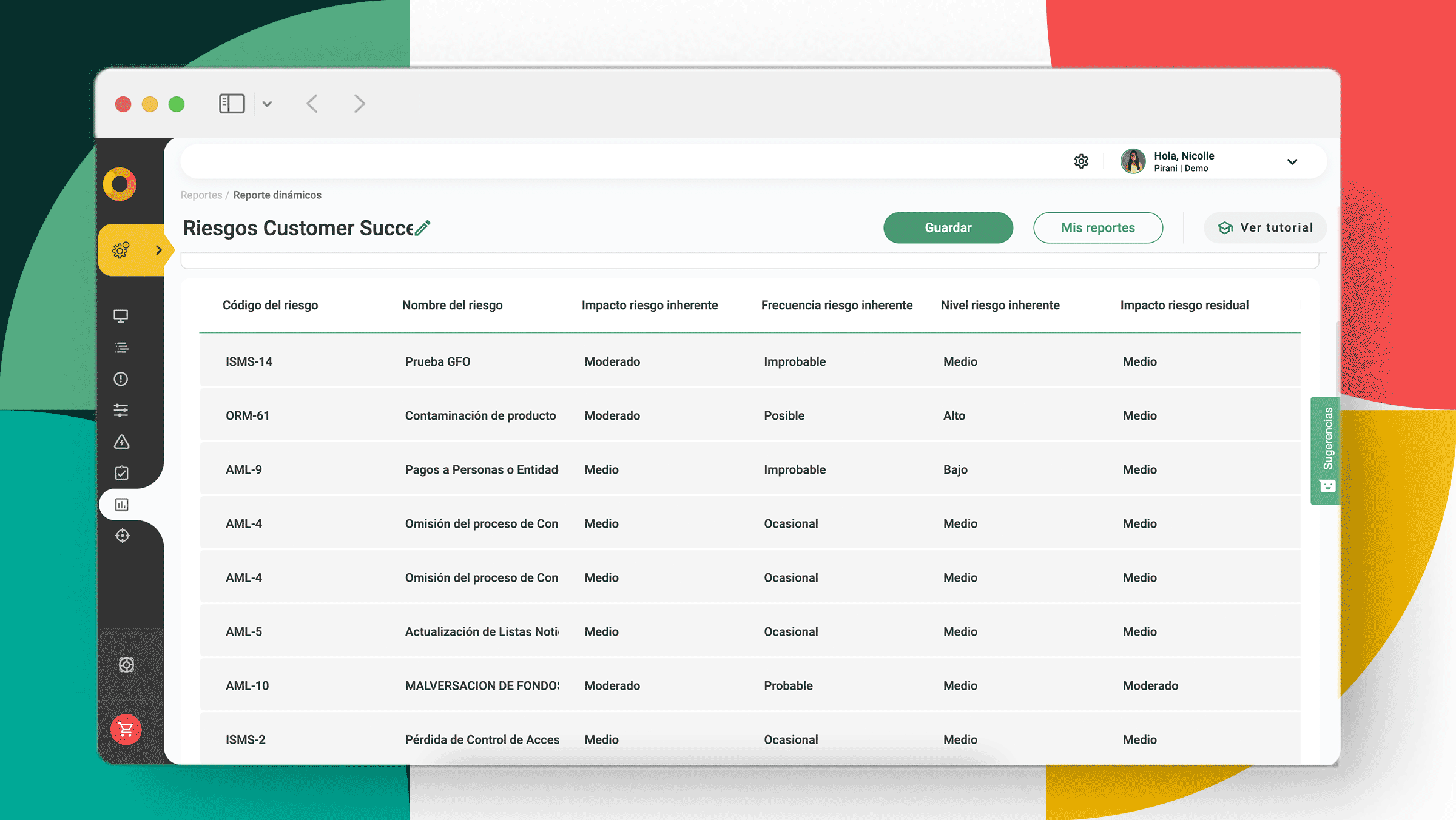Image resolution: width=1456 pixels, height=820 pixels.
Task: Click the Pirani logo in sidebar
Action: coord(120,184)
